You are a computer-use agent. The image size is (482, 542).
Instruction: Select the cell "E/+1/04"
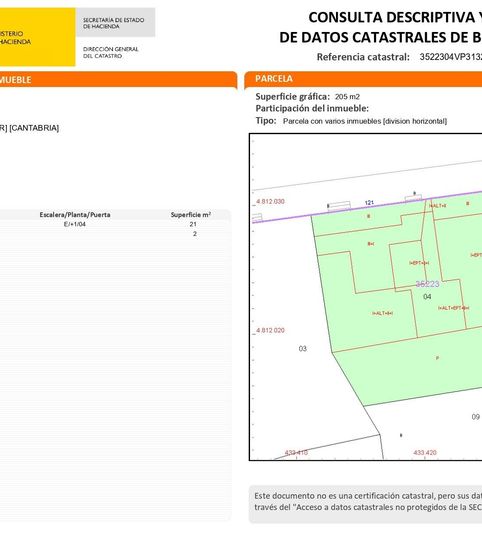75,224
